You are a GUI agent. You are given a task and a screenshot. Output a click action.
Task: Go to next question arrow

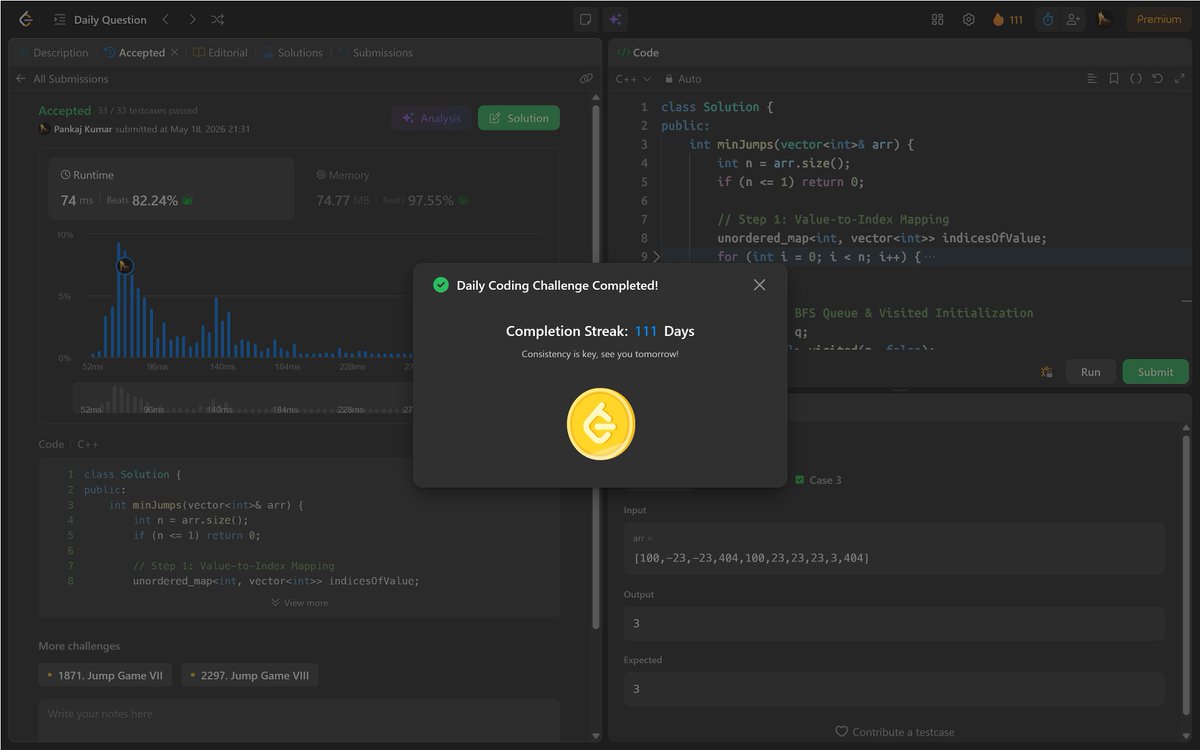click(192, 19)
